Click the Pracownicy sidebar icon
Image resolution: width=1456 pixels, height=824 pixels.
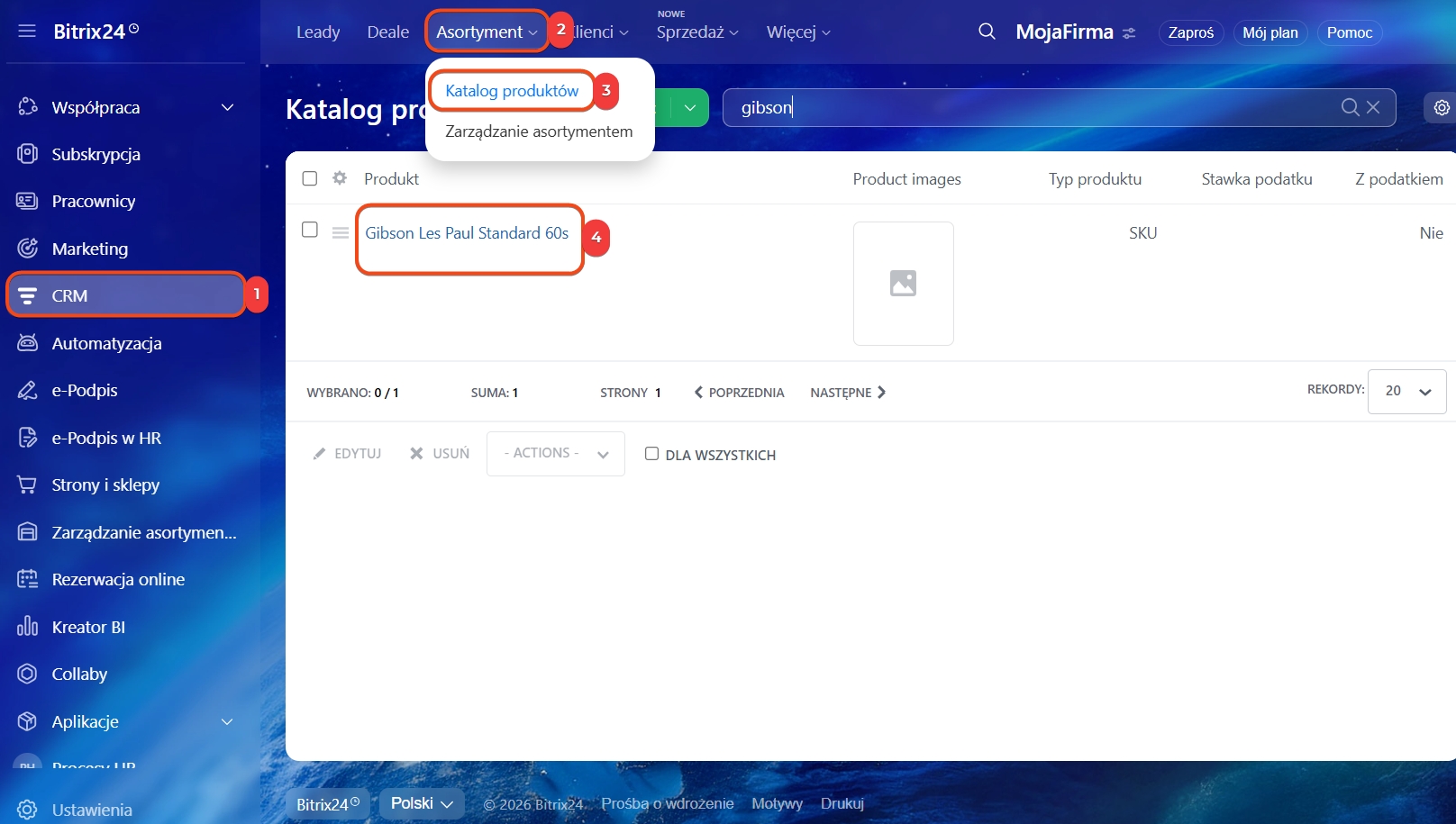point(28,201)
